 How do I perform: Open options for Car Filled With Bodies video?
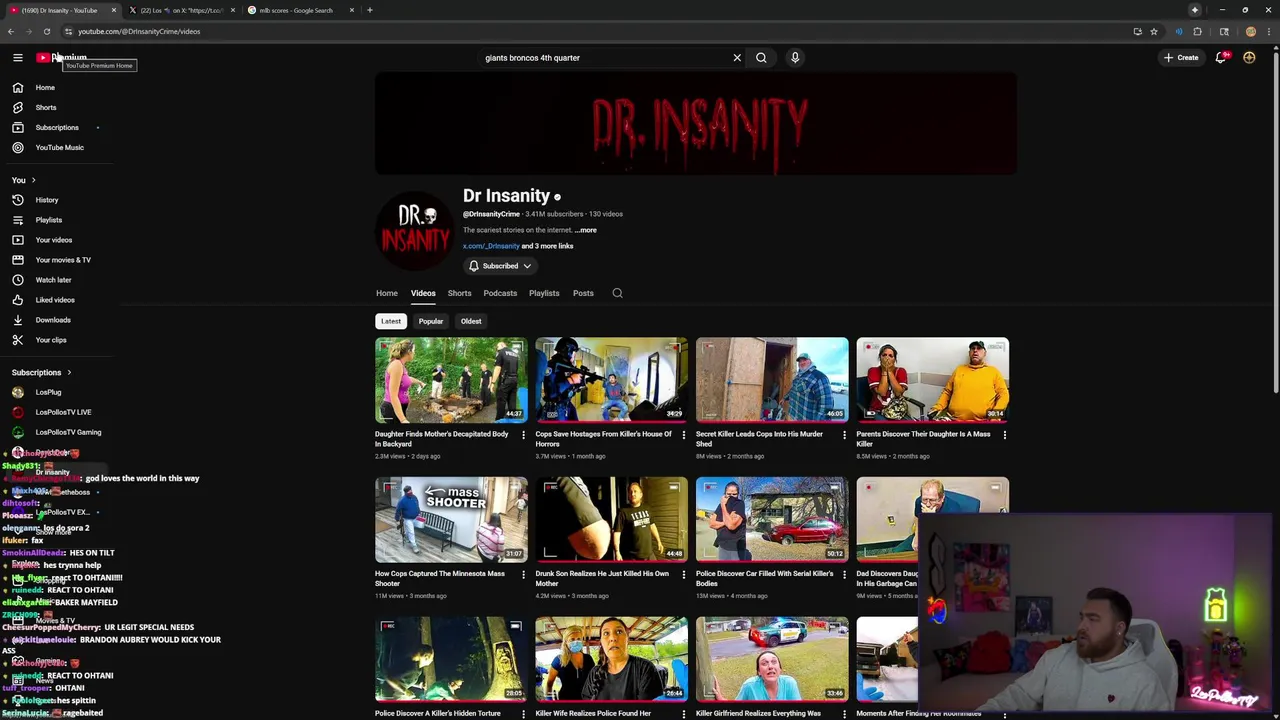(844, 575)
